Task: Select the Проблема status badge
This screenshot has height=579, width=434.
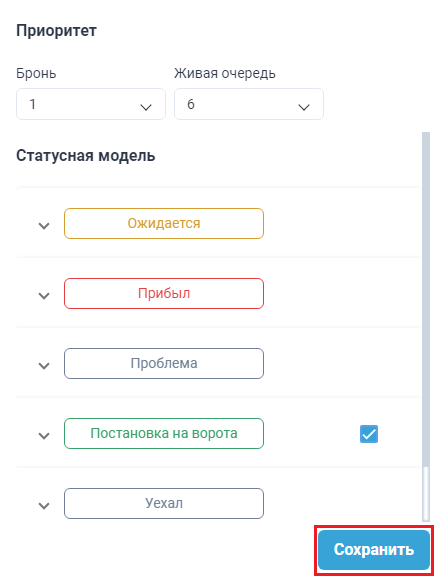Action: 164,363
